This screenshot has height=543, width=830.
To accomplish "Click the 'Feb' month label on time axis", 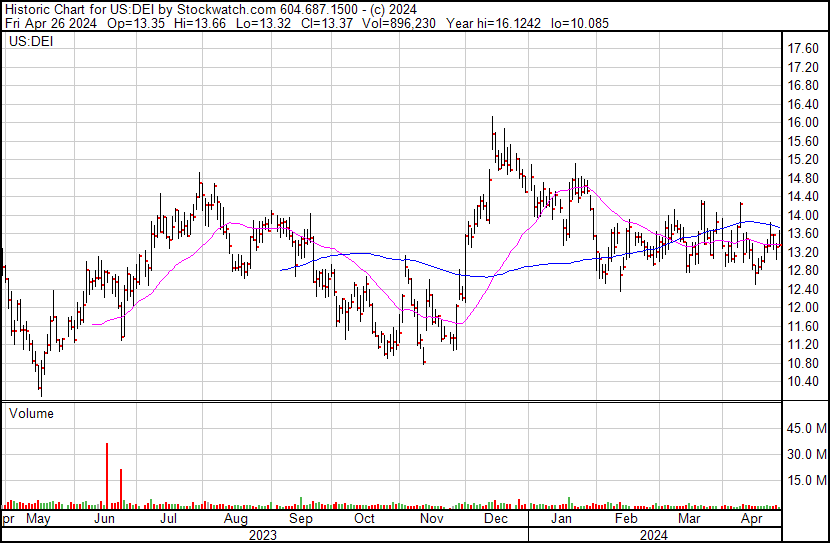I will pyautogui.click(x=626, y=519).
